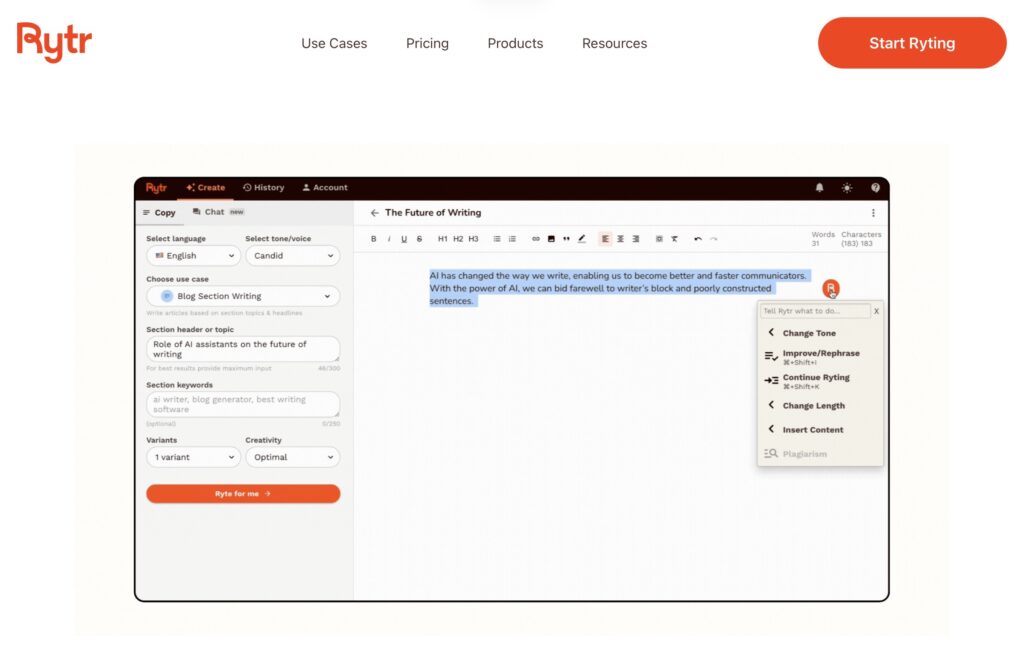Open the Pricing page link
This screenshot has width=1024, height=666.
pyautogui.click(x=427, y=43)
